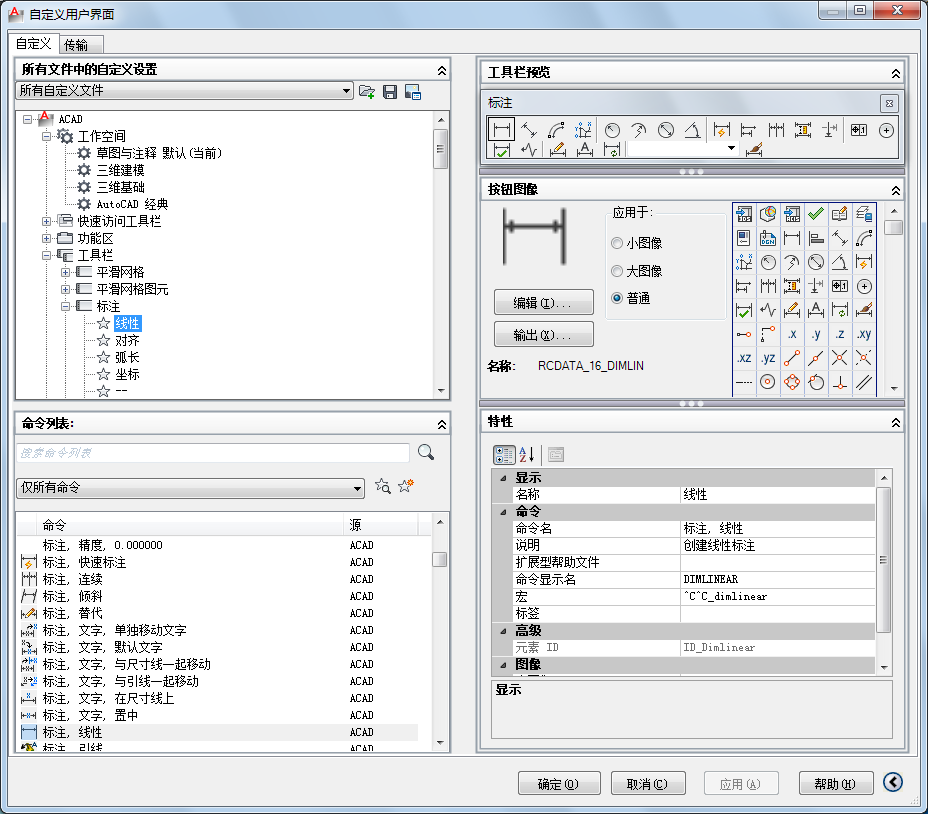Click the load partial customization file icon

coord(367,92)
